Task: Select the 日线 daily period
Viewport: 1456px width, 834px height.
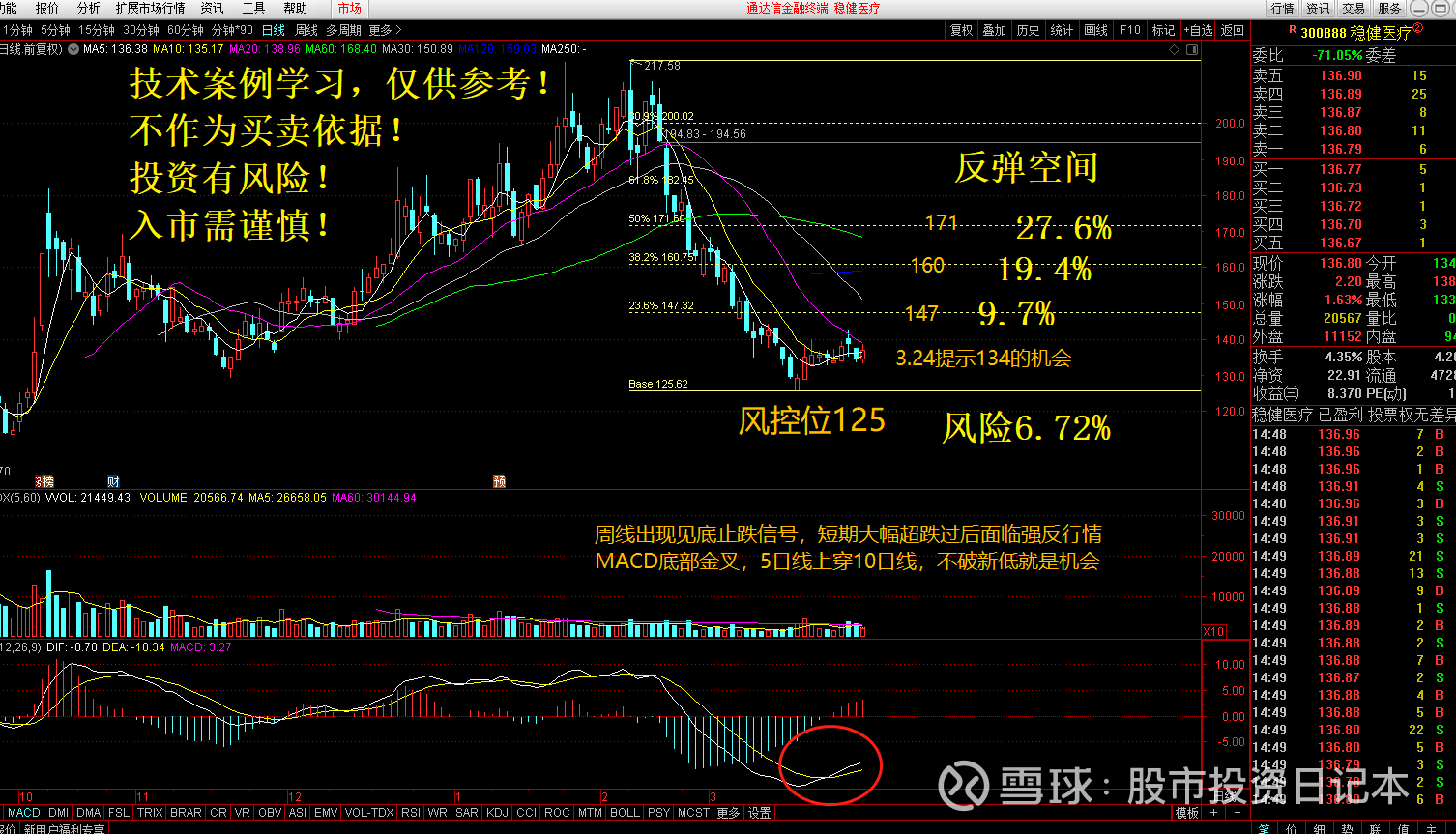Action: (x=275, y=30)
